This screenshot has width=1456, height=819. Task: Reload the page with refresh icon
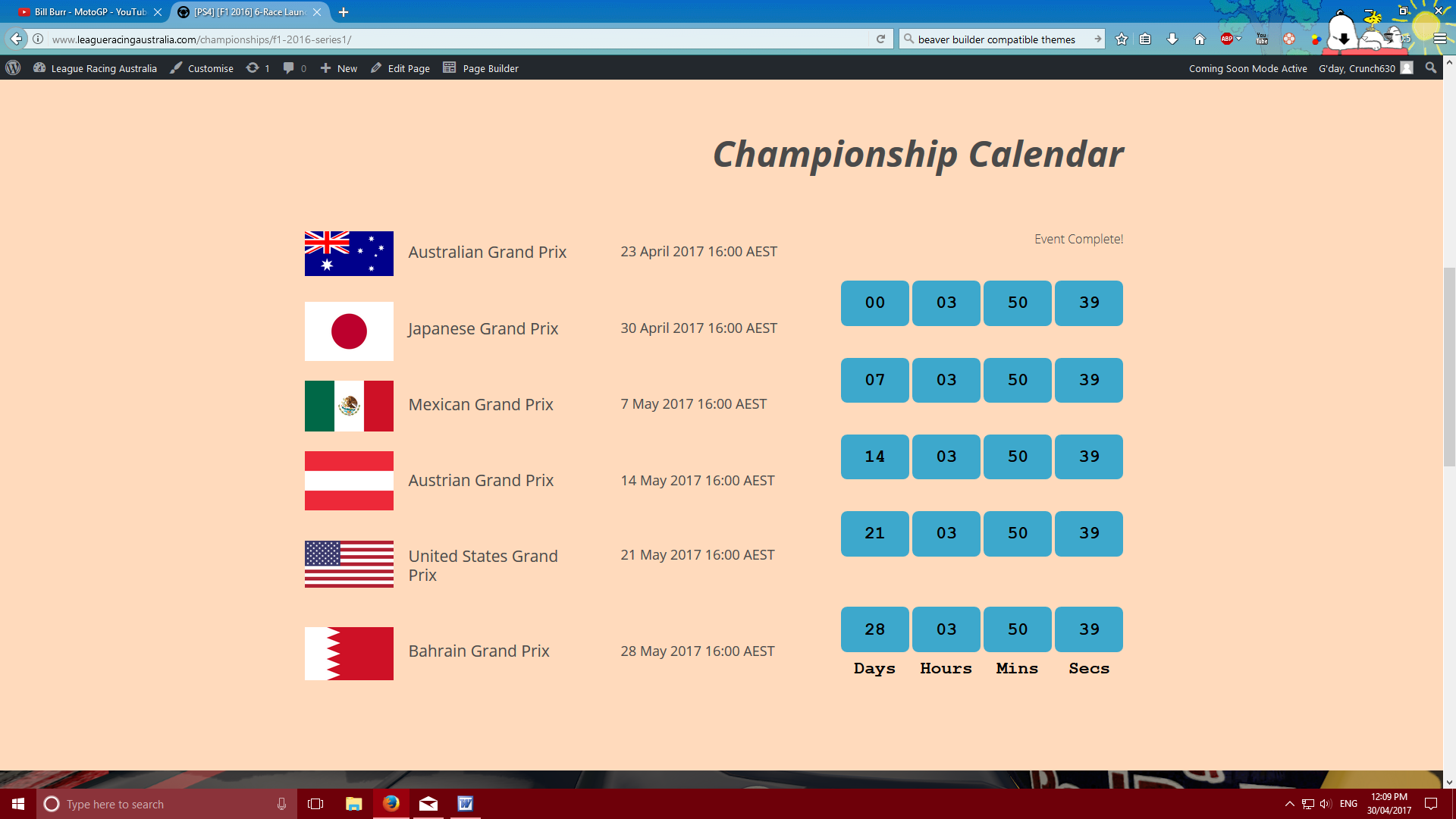point(880,39)
